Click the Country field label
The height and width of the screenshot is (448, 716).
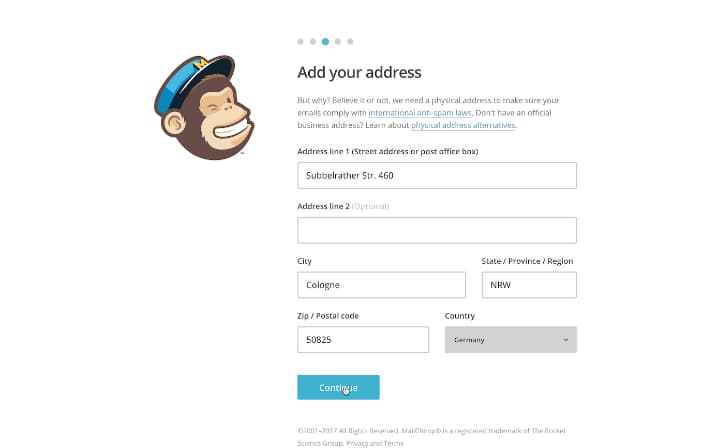click(460, 316)
